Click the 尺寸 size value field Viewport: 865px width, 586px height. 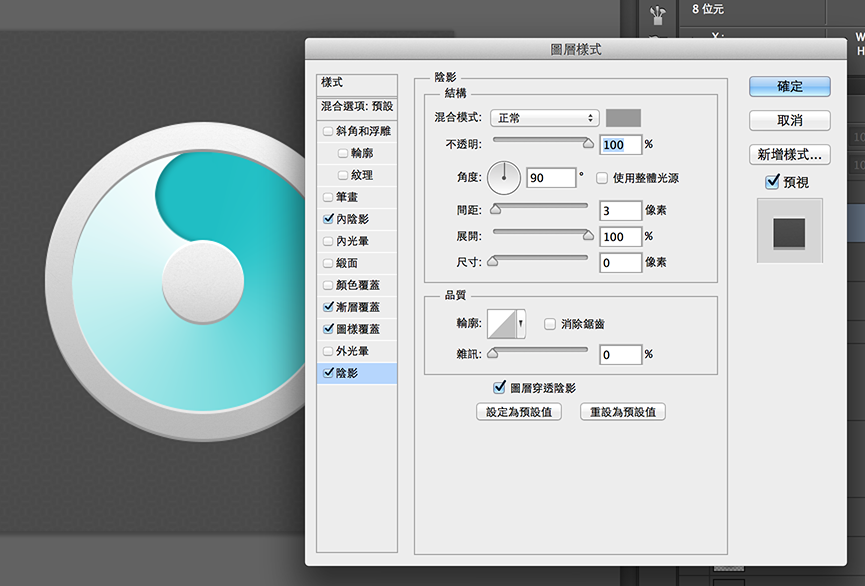621,263
